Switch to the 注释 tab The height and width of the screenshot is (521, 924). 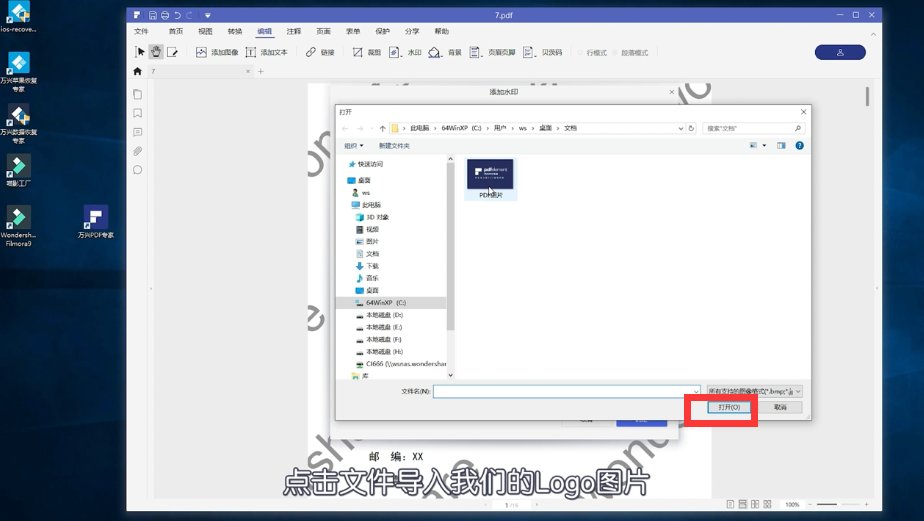click(x=293, y=31)
